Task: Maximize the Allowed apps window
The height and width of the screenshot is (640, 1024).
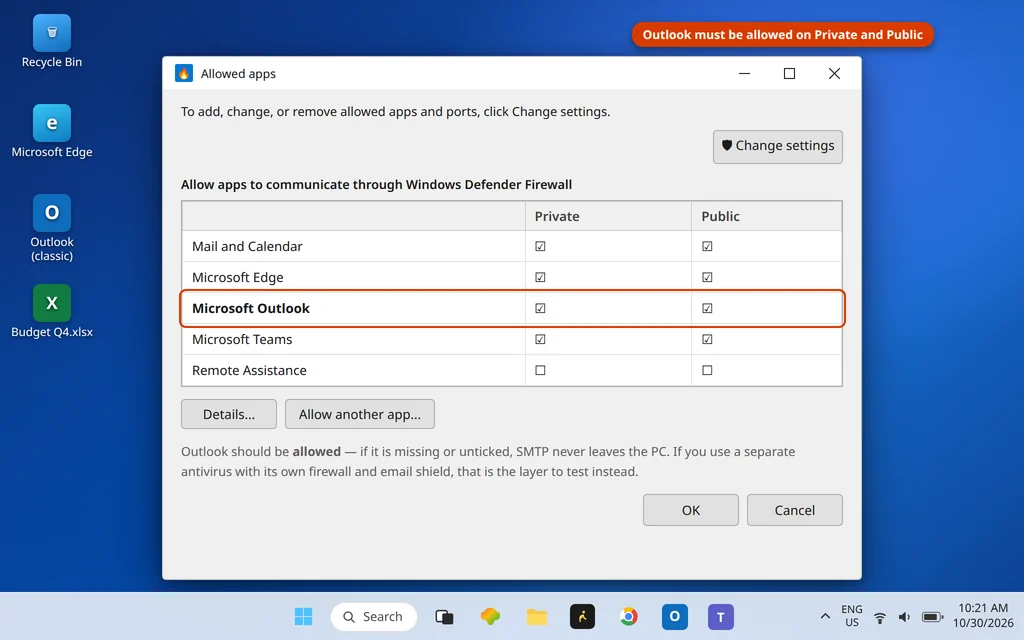Action: (790, 73)
